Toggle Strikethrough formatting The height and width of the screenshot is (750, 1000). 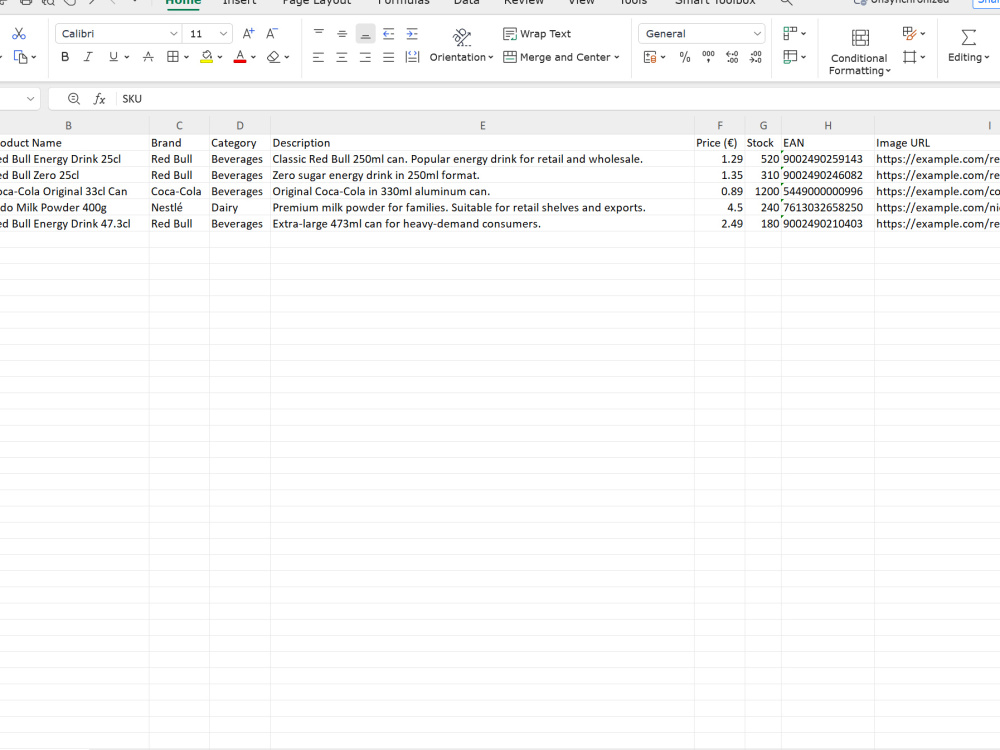148,57
